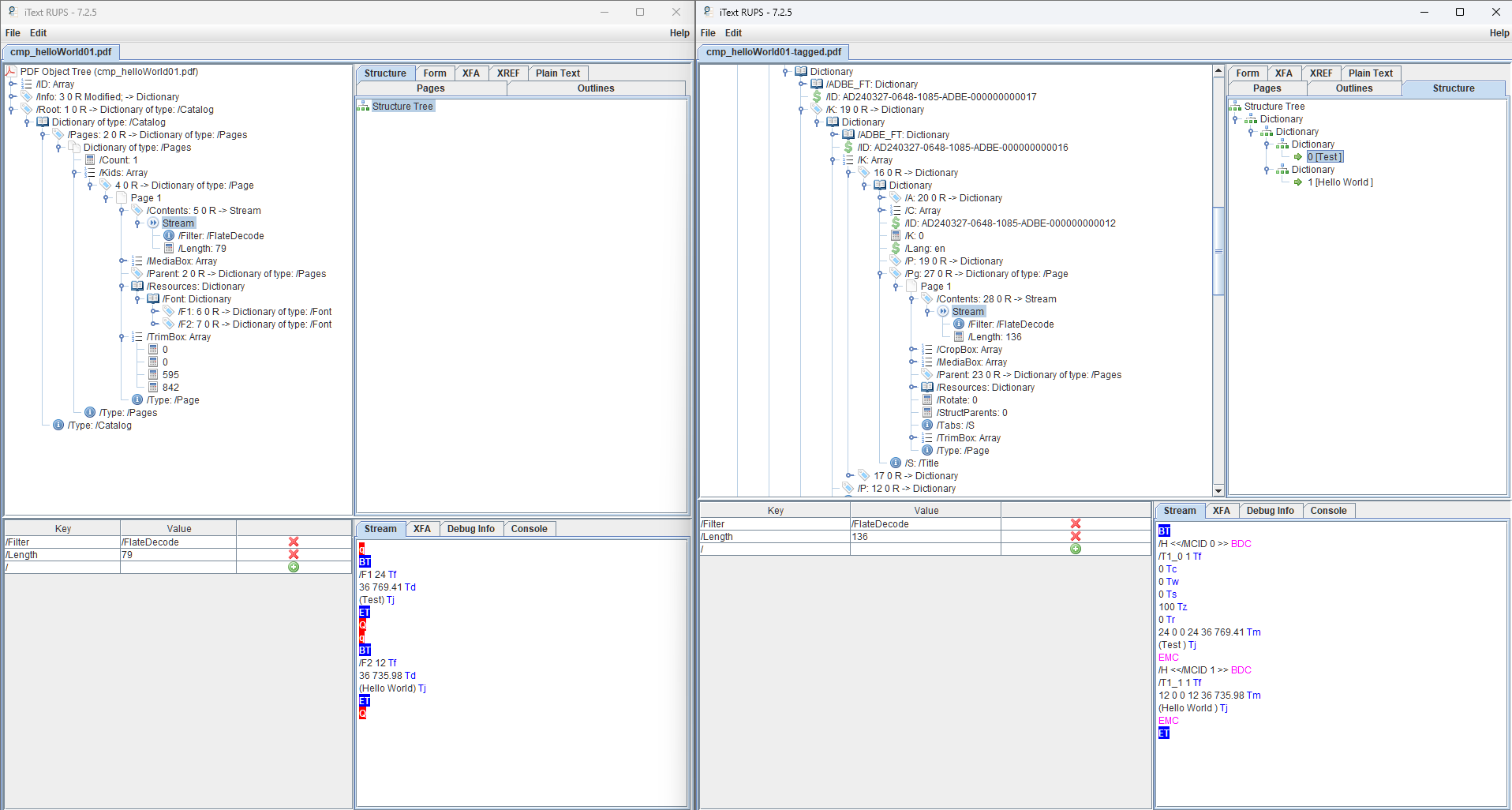Switch to the Plain Text tab
Viewport: 1512px width, 810px height.
click(x=558, y=73)
